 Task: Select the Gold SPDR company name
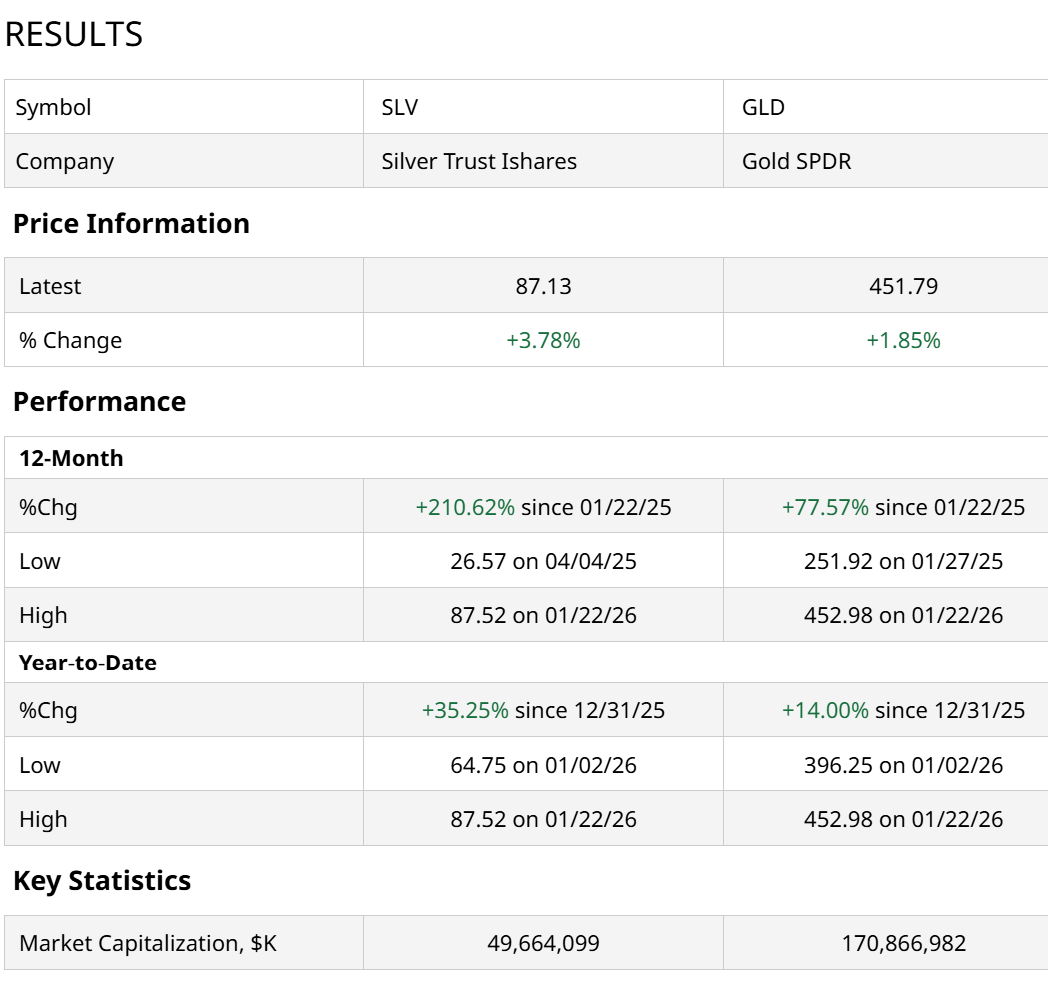click(796, 161)
